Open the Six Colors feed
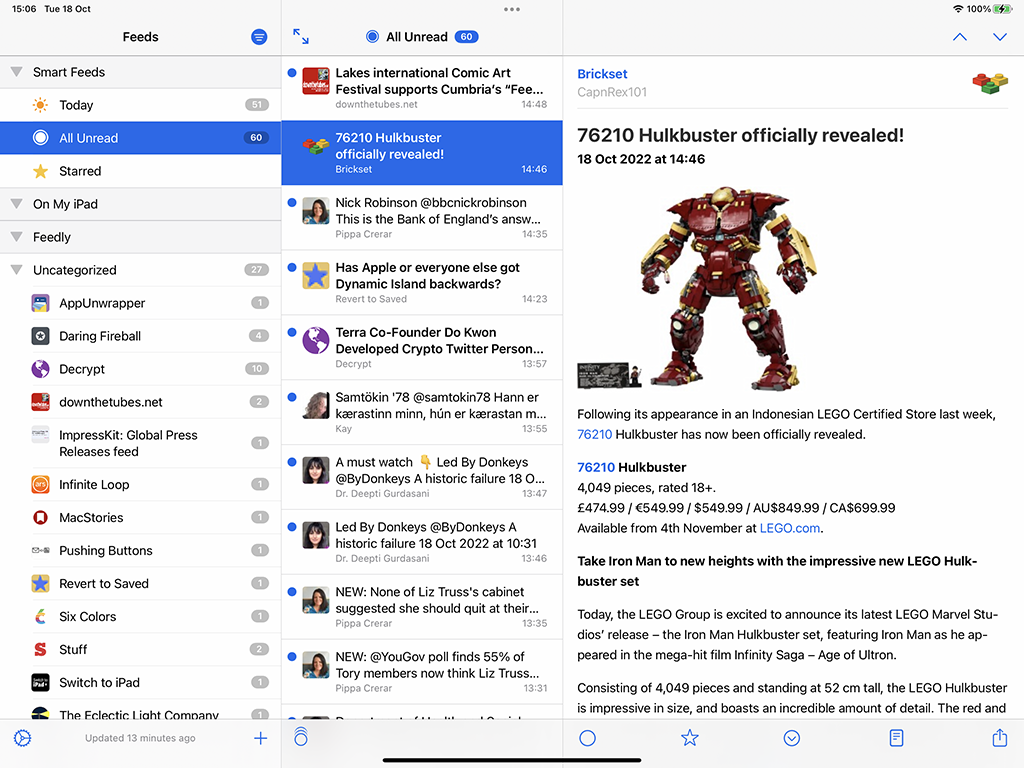Image resolution: width=1024 pixels, height=768 pixels. (x=140, y=616)
